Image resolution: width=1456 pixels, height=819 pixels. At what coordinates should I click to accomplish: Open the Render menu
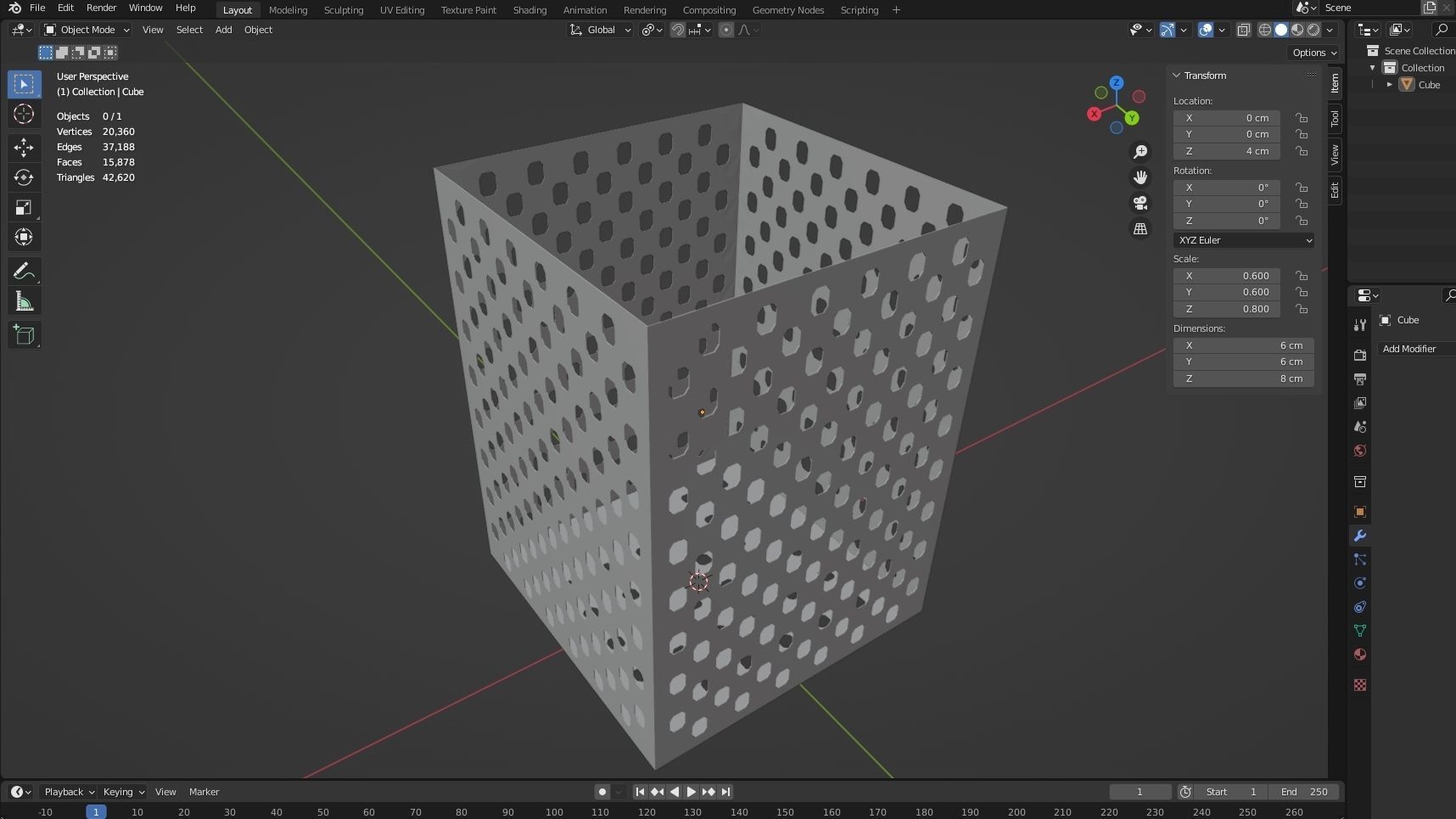tap(101, 8)
